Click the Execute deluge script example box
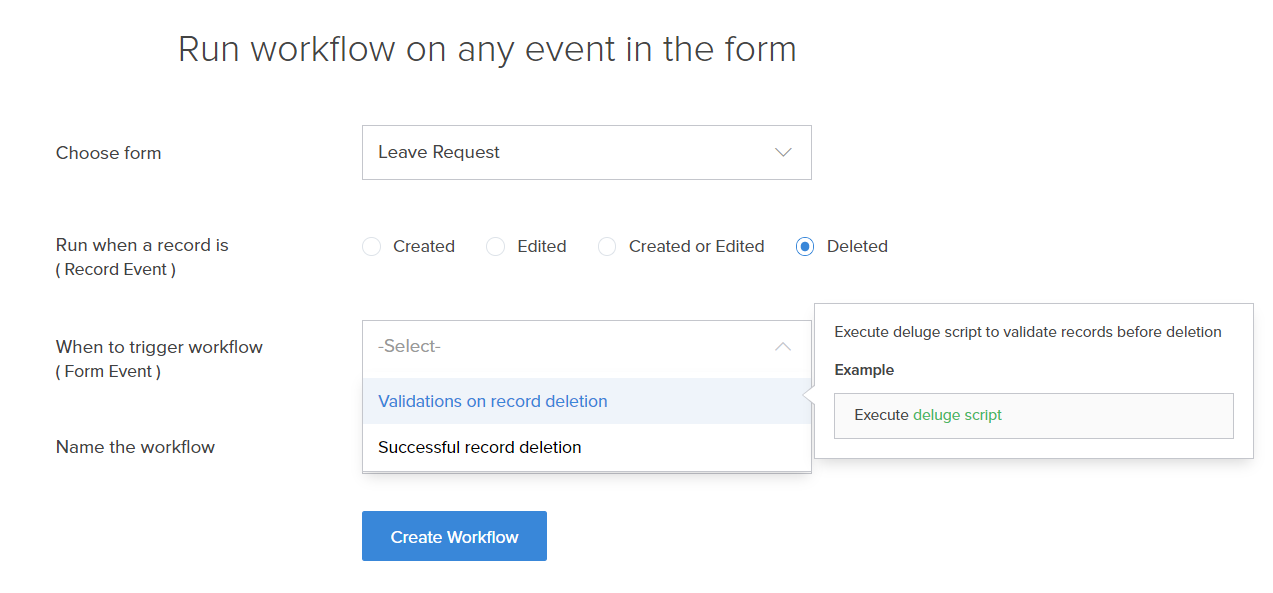The height and width of the screenshot is (593, 1273). (x=1034, y=415)
